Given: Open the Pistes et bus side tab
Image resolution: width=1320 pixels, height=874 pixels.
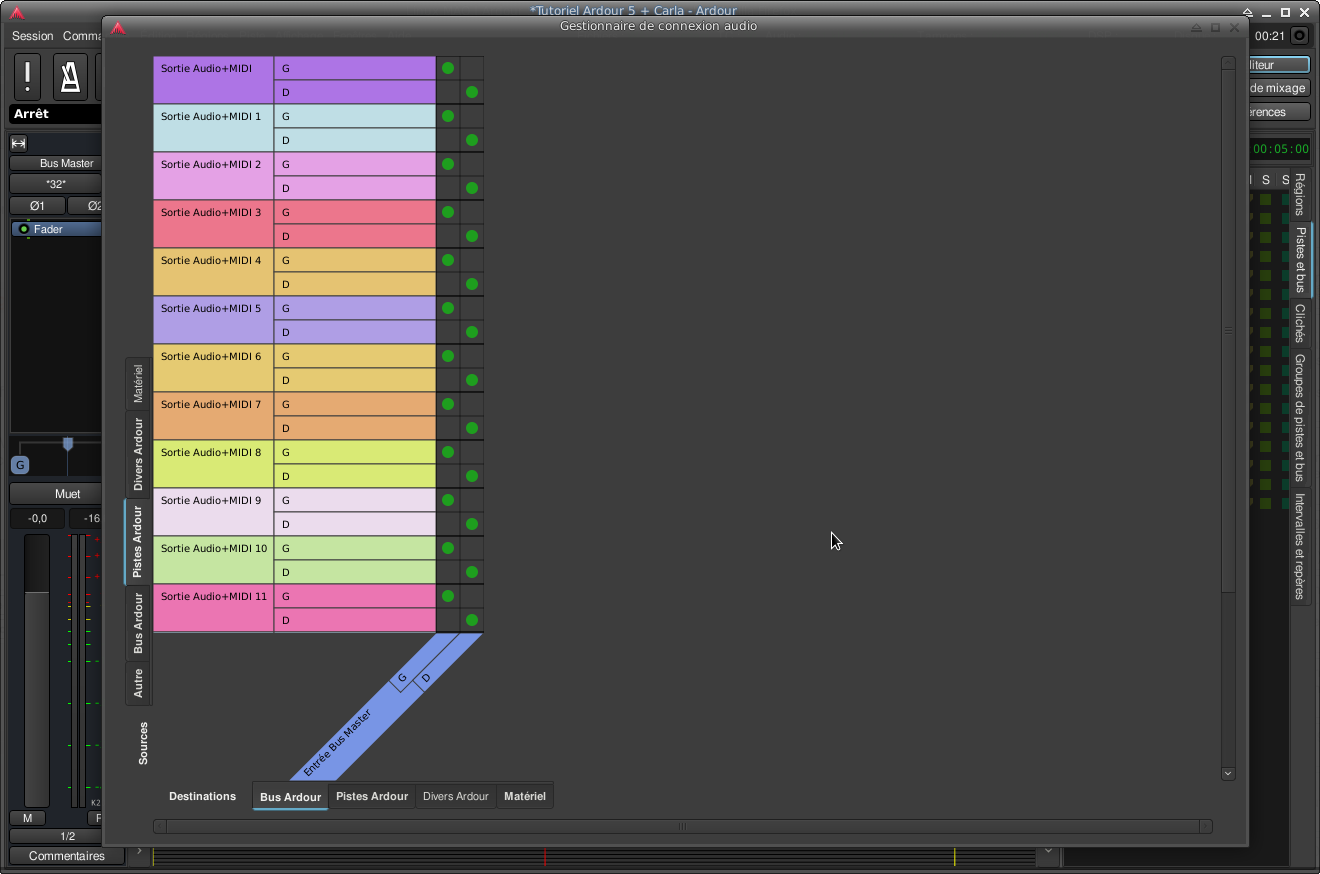Looking at the screenshot, I should click(1300, 259).
